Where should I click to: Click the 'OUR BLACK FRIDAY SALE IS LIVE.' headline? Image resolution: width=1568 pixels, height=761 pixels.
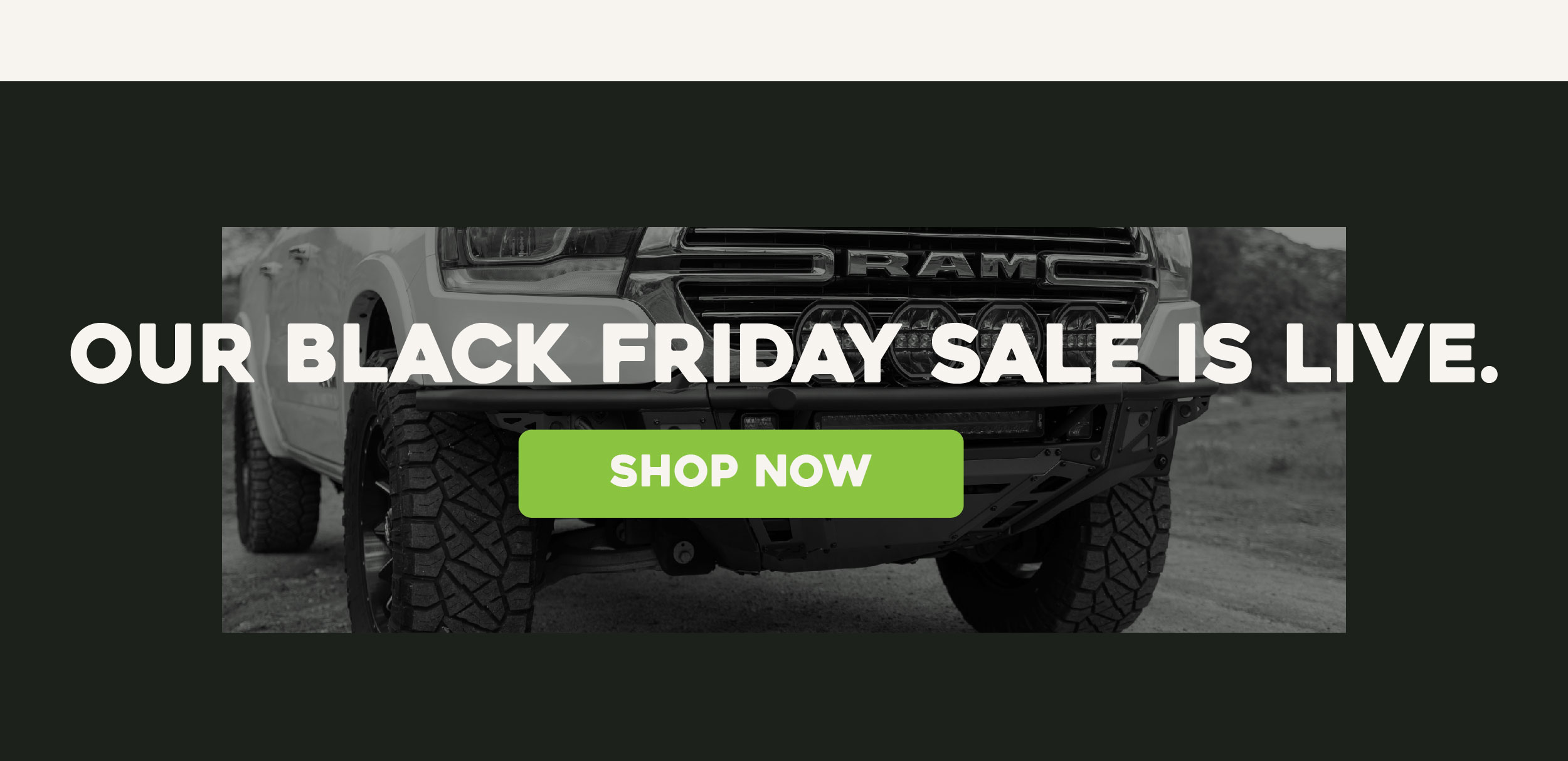coord(784,353)
